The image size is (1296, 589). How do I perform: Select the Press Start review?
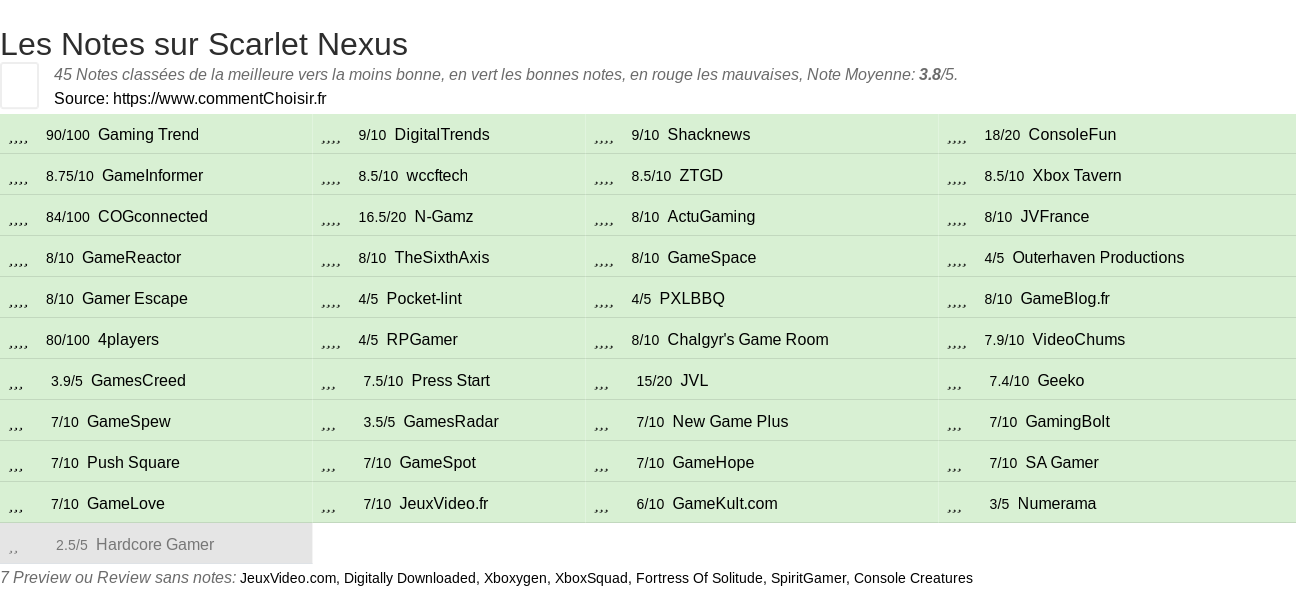tap(450, 381)
